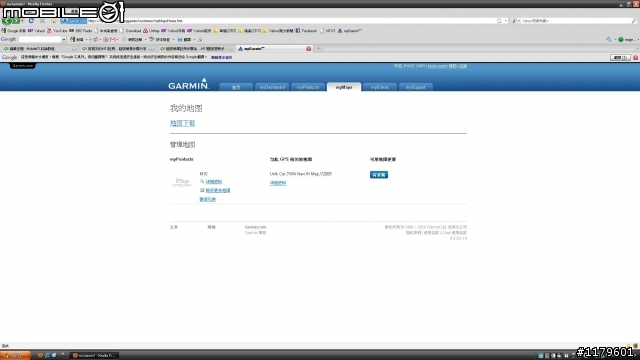640x360 pixels.
Task: Close the Google translate notification bar
Action: (636, 58)
